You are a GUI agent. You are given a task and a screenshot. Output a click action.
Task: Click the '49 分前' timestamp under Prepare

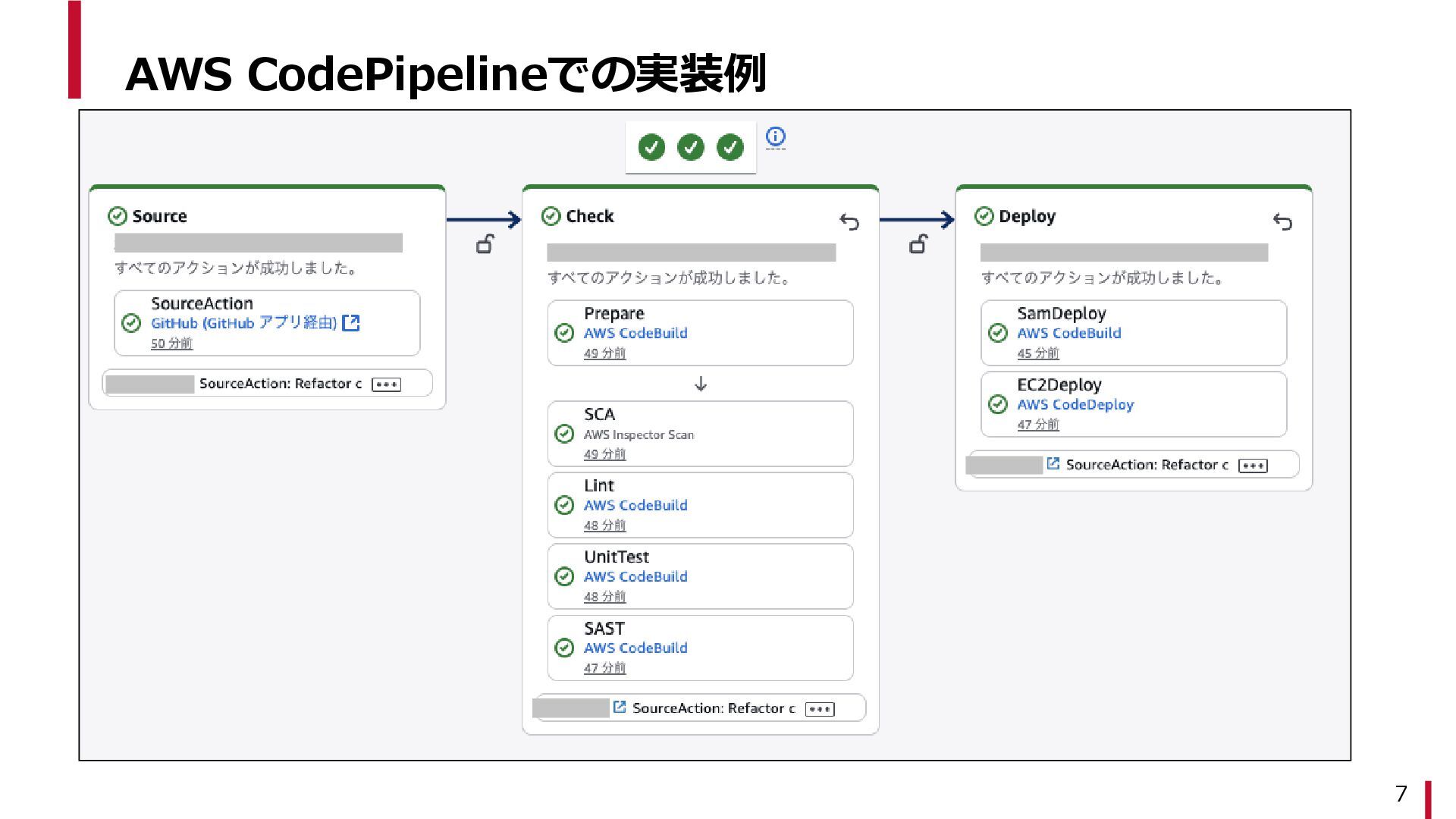tap(604, 353)
